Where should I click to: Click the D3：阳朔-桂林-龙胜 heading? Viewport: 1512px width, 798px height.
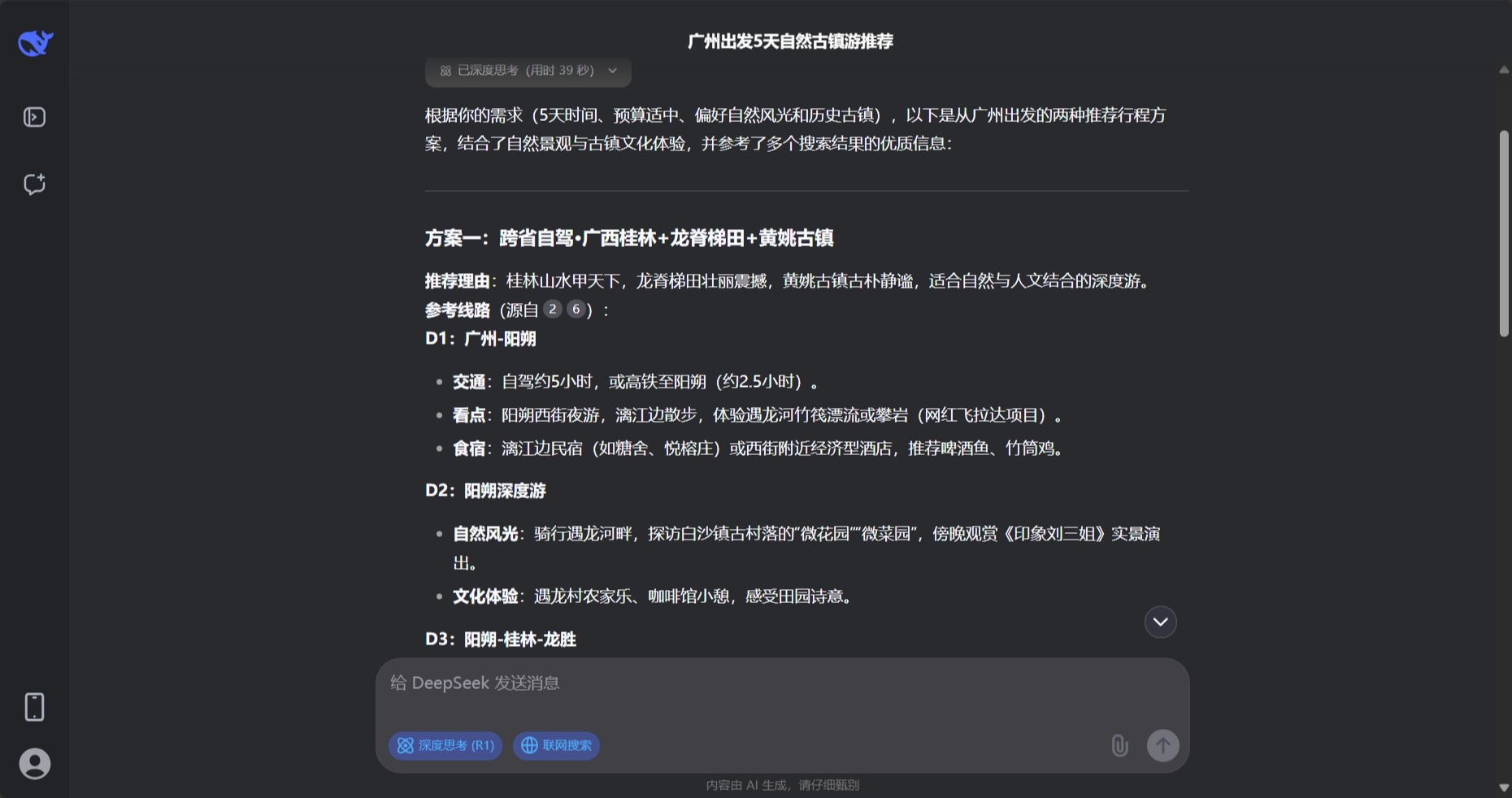point(501,640)
